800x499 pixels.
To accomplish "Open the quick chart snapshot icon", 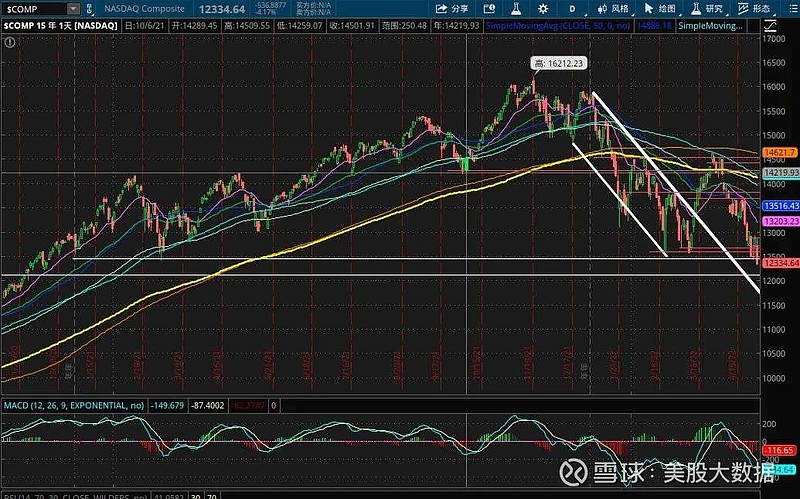I will (489, 9).
